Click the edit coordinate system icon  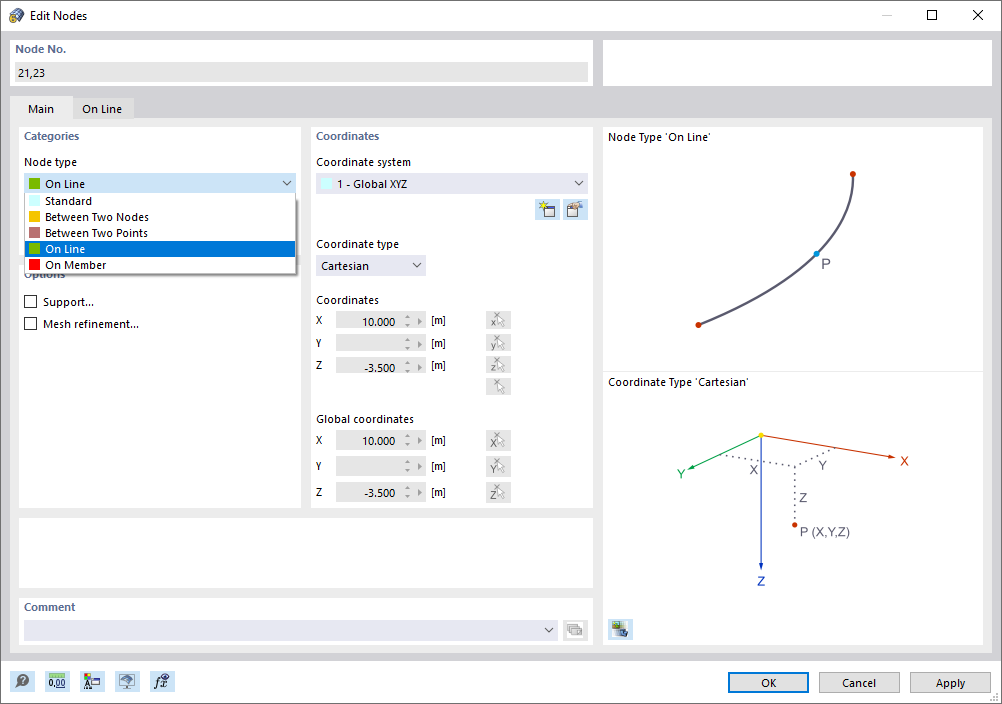(x=575, y=210)
